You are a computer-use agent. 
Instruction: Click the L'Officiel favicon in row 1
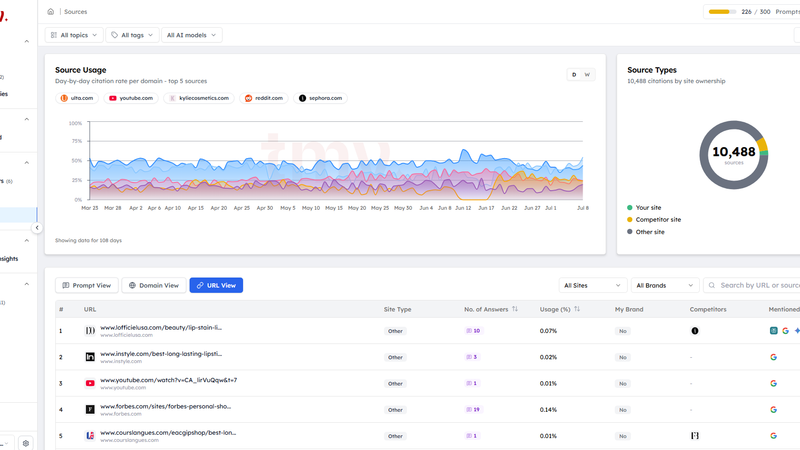coord(90,331)
